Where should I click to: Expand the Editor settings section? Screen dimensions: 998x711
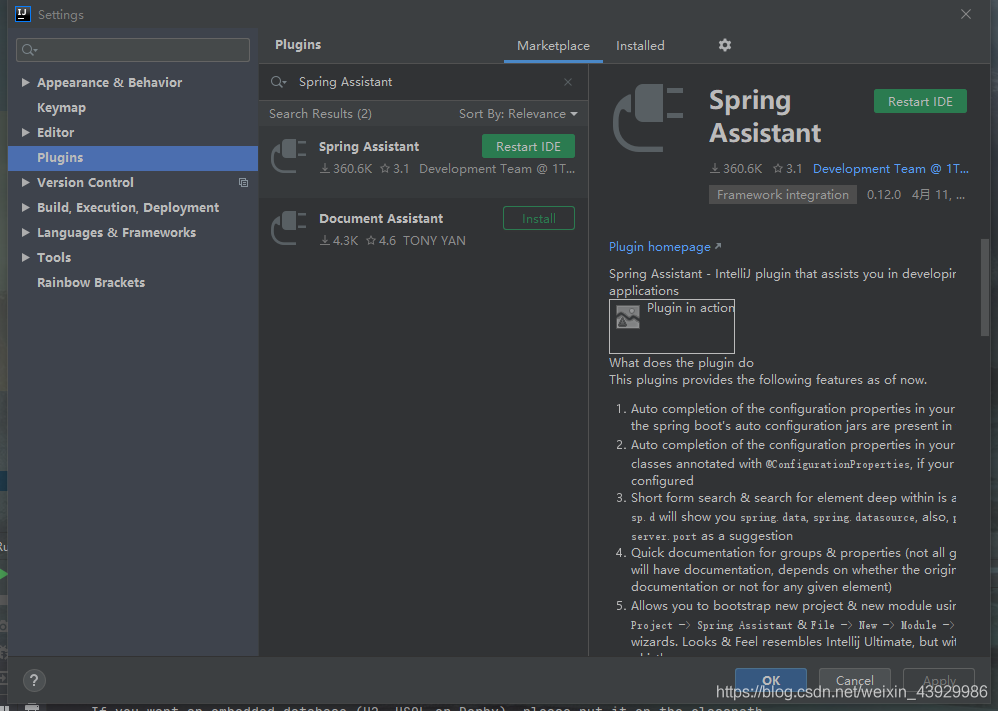click(25, 132)
